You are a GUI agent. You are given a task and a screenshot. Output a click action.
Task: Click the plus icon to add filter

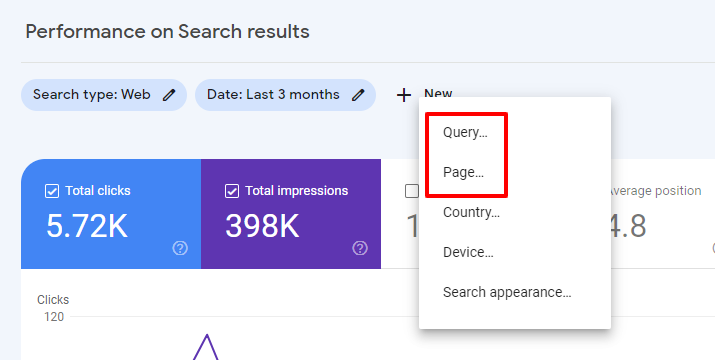pyautogui.click(x=404, y=95)
